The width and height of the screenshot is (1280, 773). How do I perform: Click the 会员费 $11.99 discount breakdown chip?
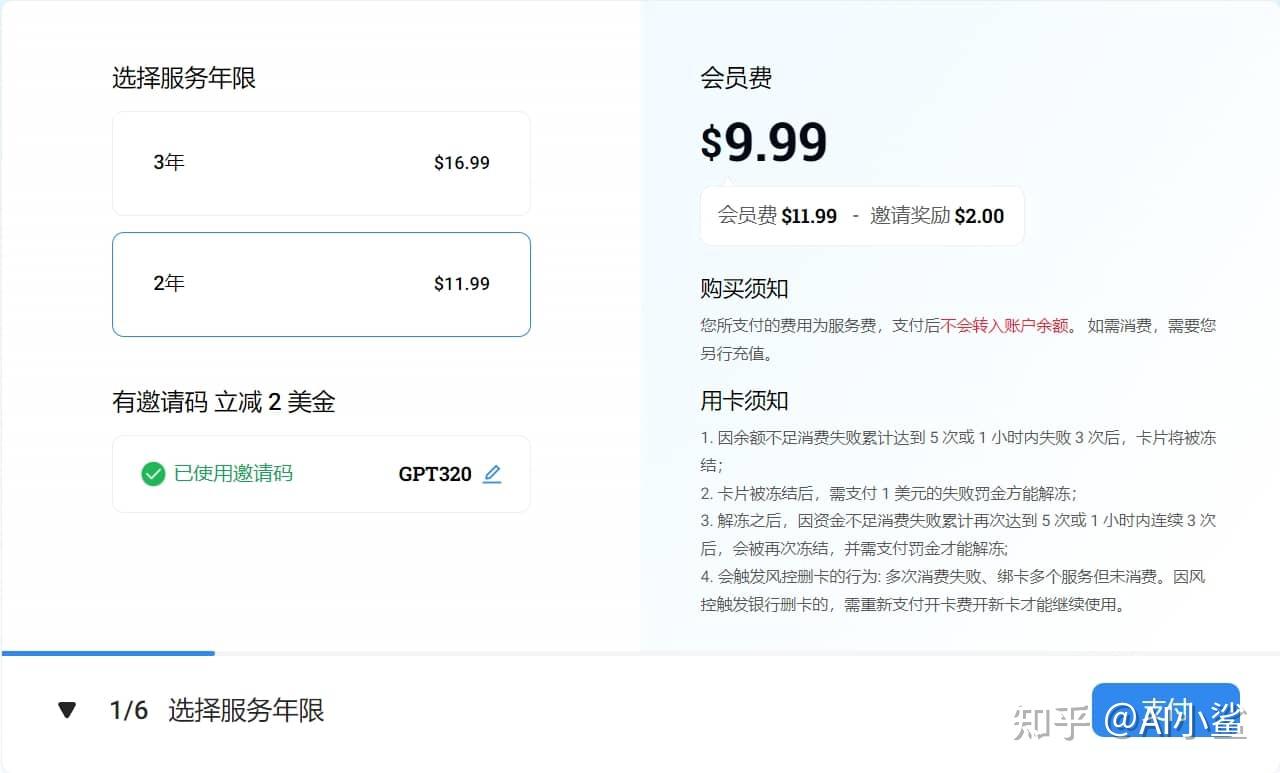(861, 215)
